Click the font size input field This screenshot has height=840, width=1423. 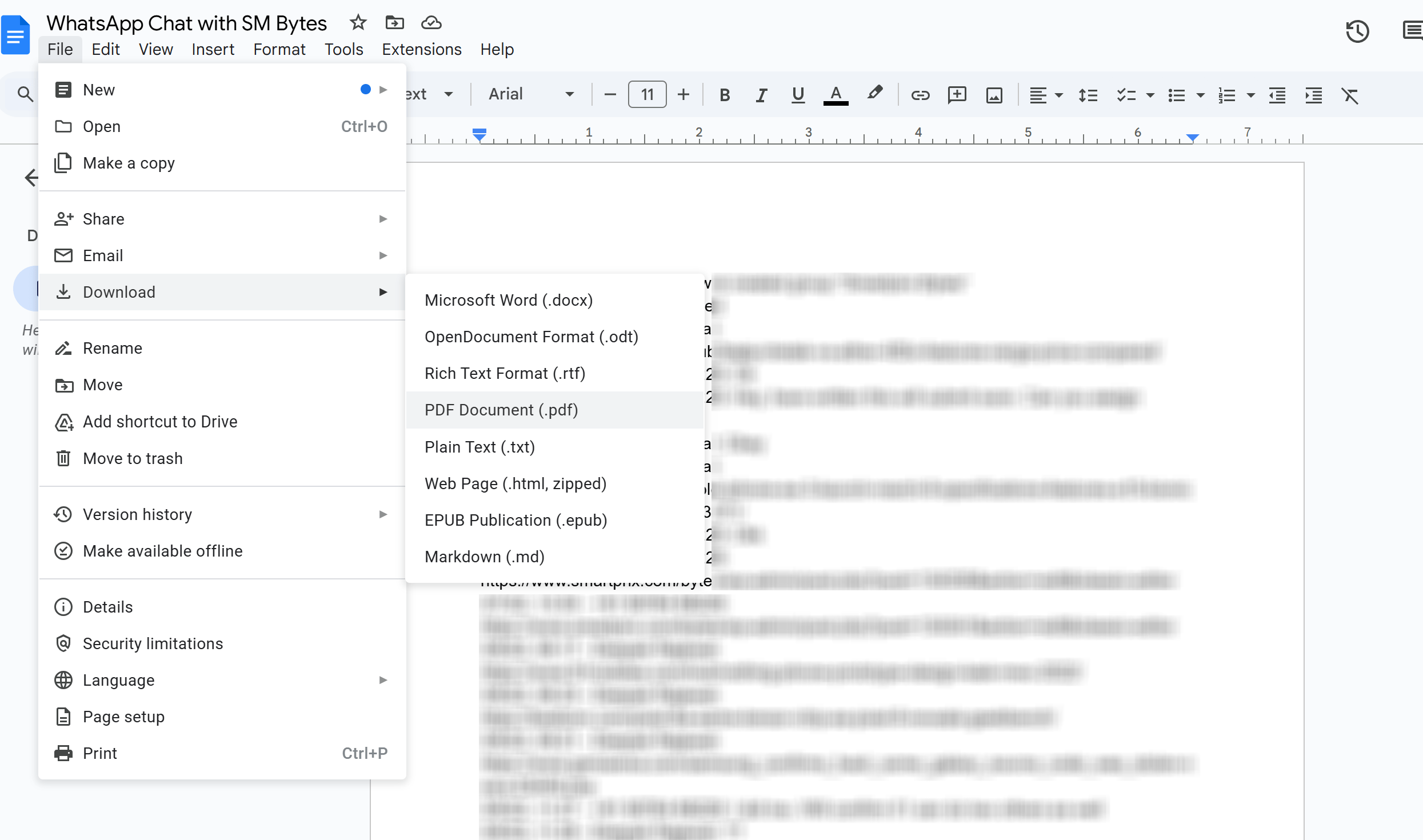647,94
